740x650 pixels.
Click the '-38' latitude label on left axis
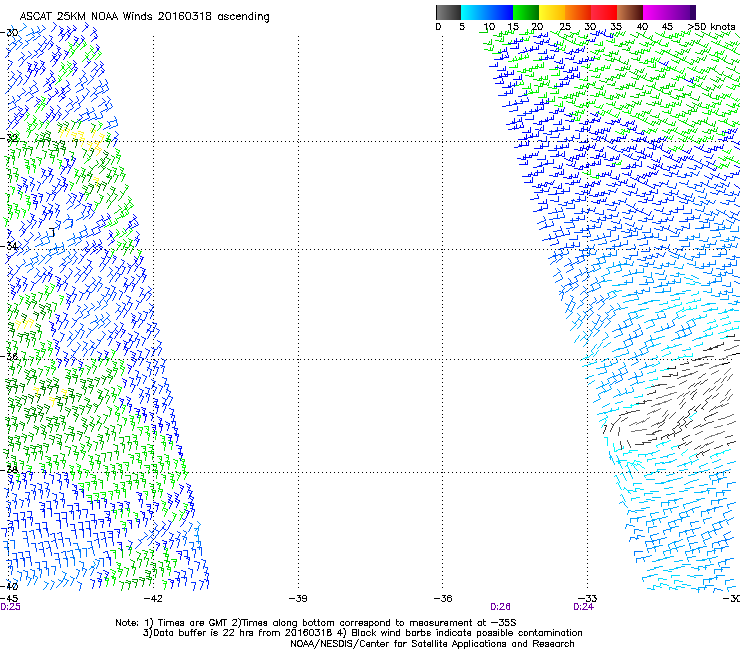9,470
